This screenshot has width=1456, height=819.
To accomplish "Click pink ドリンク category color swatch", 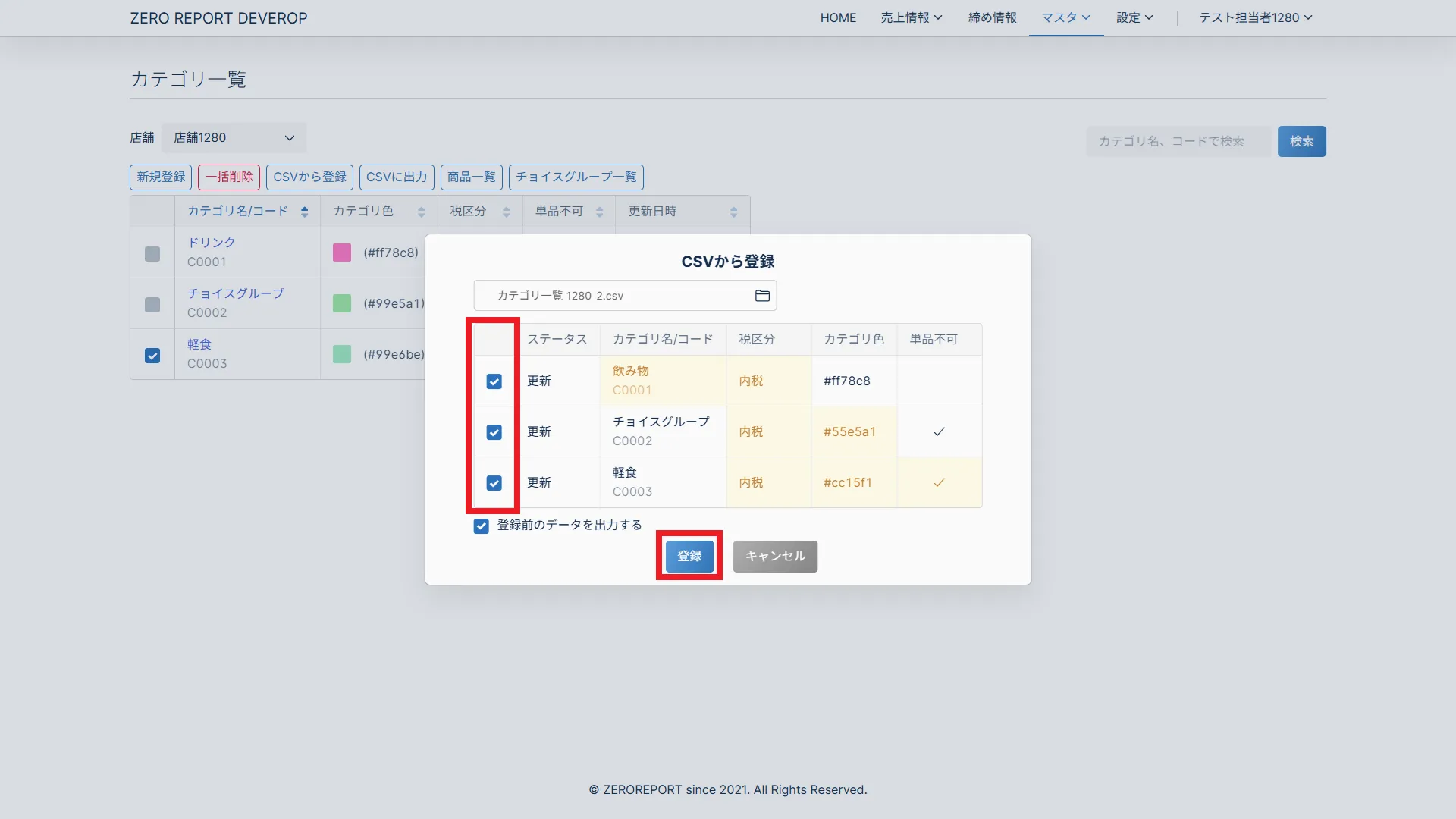I will [x=342, y=253].
